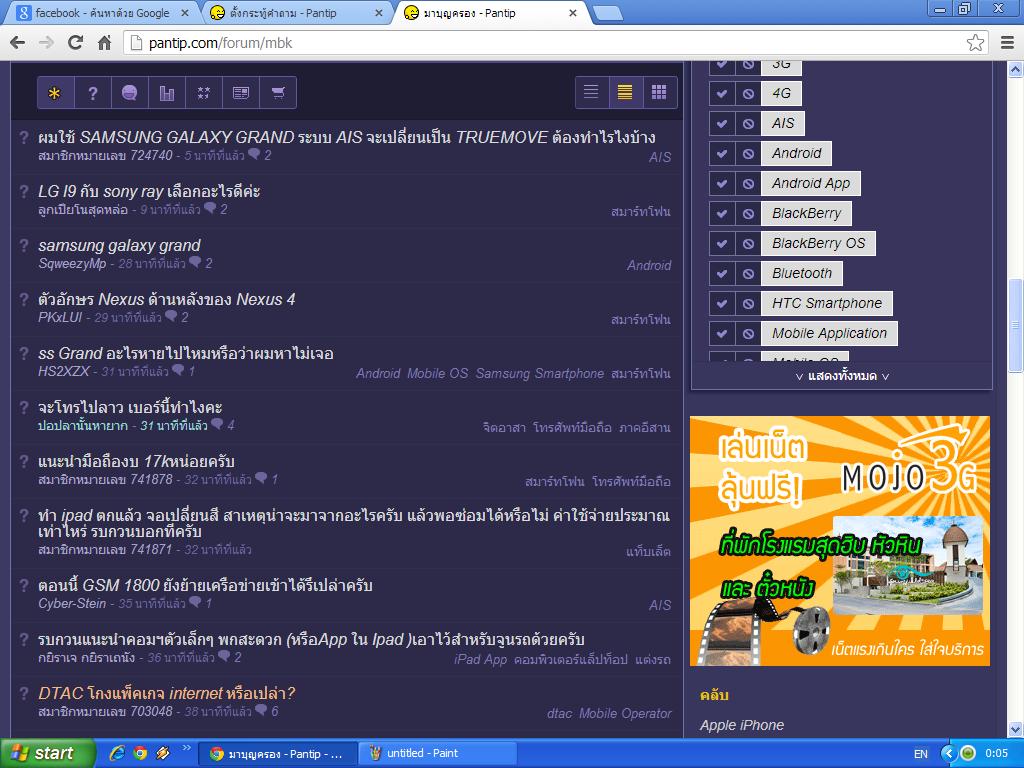This screenshot has height=768, width=1024.
Task: Open the MOJO 3G advertisement banner
Action: (840, 541)
